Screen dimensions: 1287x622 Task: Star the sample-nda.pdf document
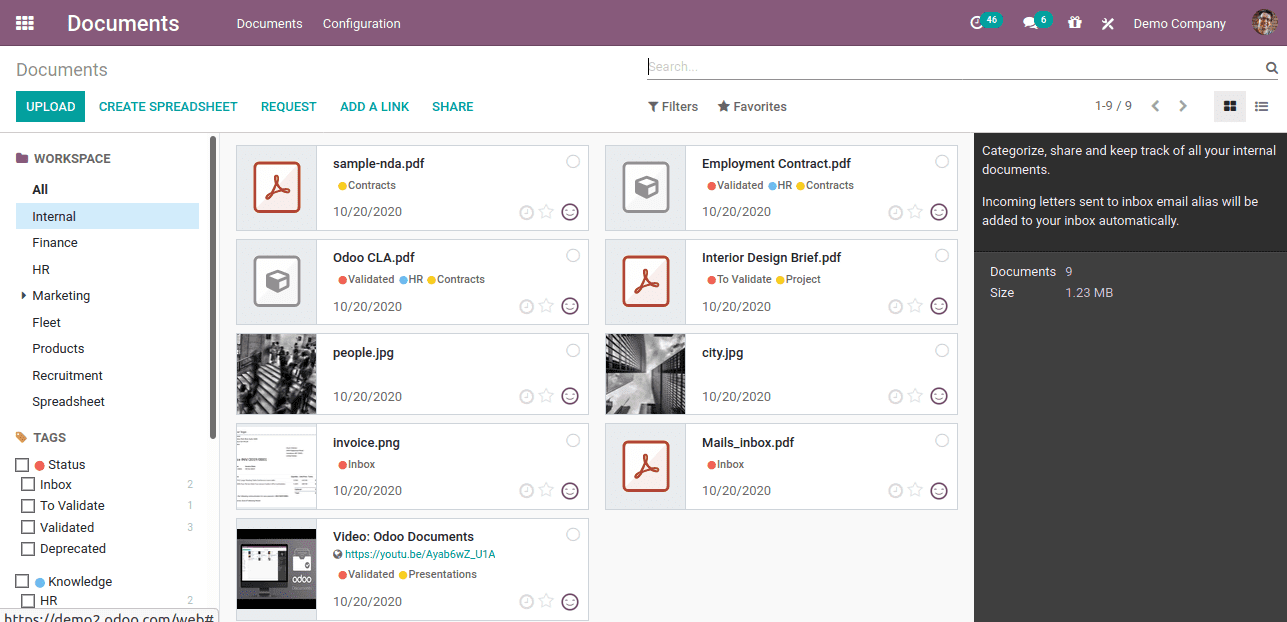pyautogui.click(x=546, y=212)
